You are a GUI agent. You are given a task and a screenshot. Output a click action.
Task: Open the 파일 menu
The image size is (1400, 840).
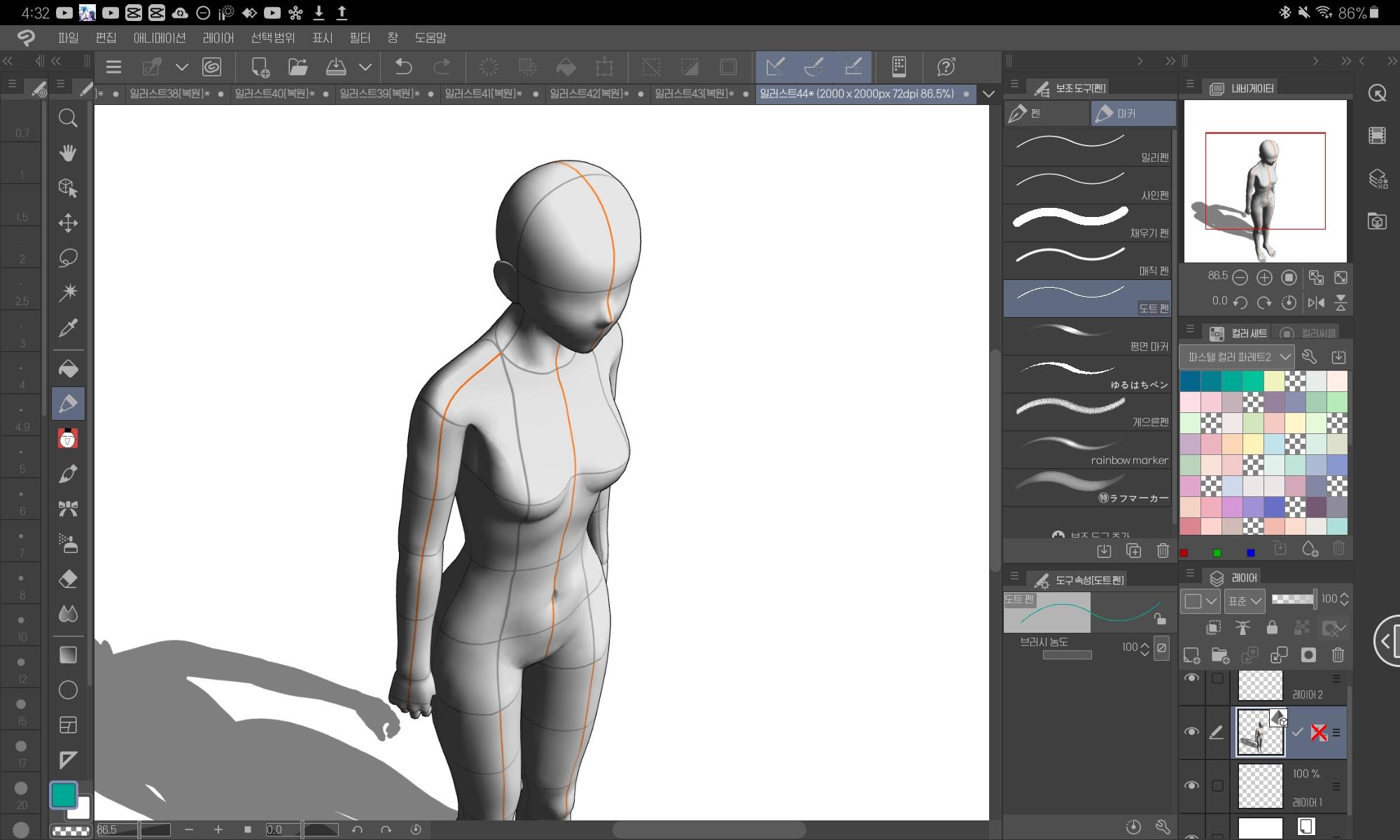(x=68, y=38)
